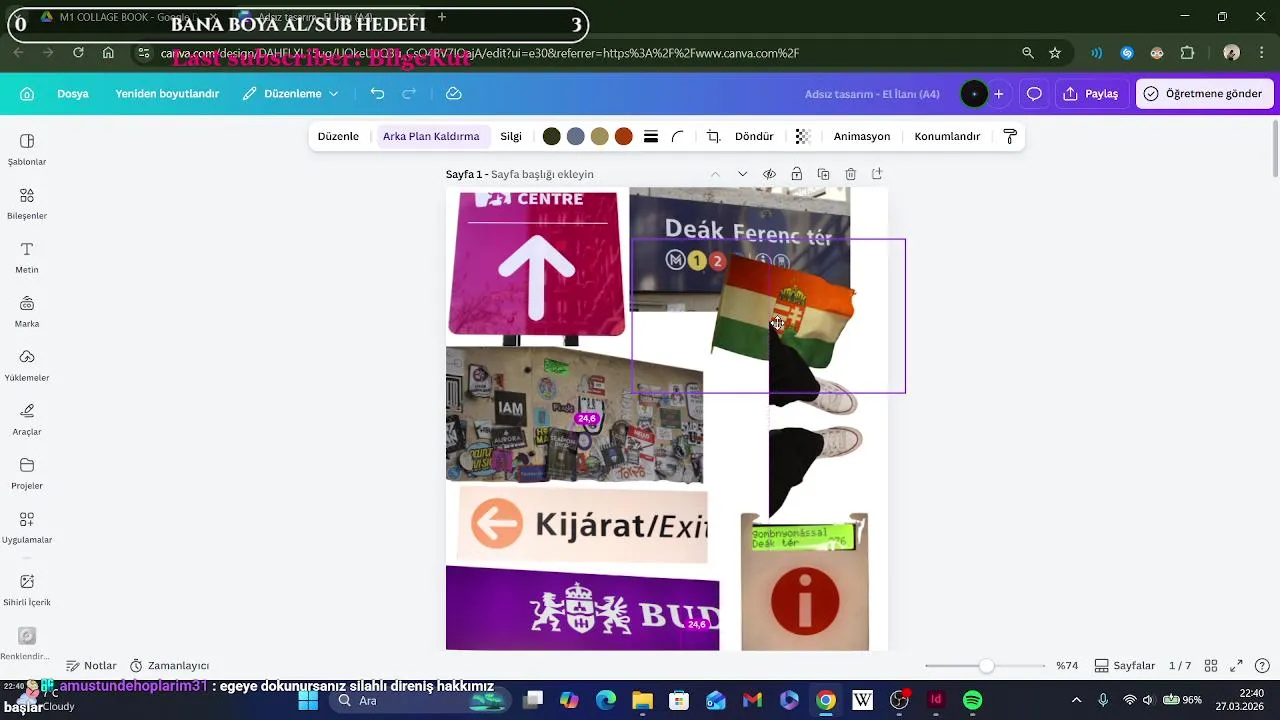Open the Uygulamalar apps panel
Image resolution: width=1280 pixels, height=720 pixels.
[x=27, y=527]
